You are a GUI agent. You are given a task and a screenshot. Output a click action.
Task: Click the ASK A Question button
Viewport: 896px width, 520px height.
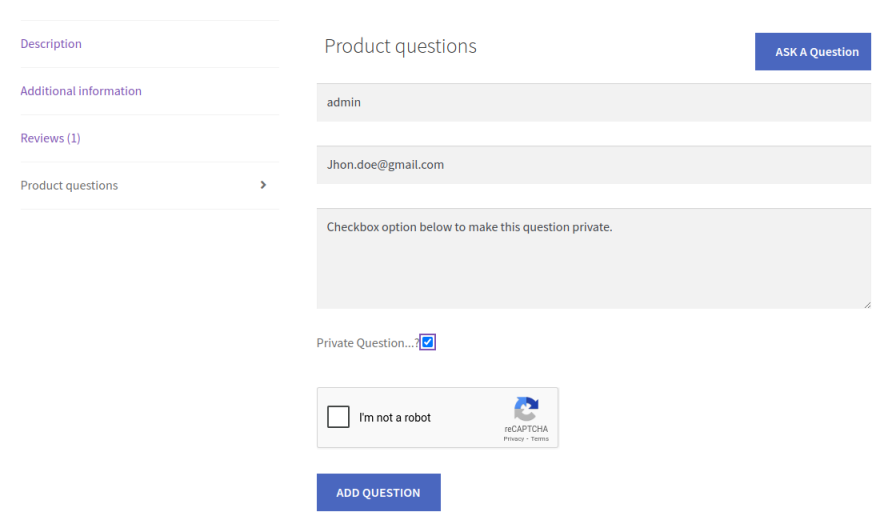(x=812, y=52)
